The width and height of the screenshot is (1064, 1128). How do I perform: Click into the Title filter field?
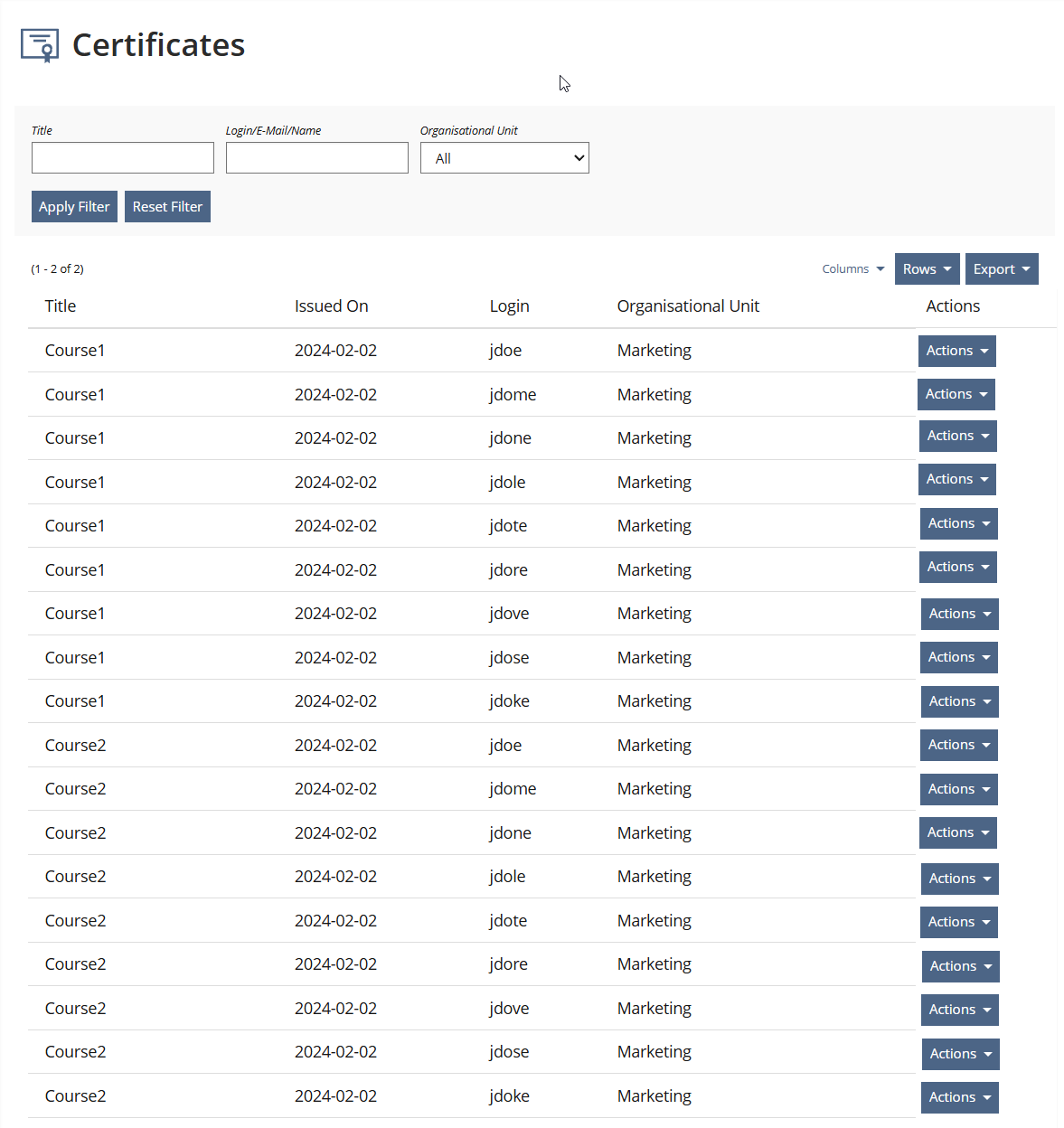click(x=123, y=158)
